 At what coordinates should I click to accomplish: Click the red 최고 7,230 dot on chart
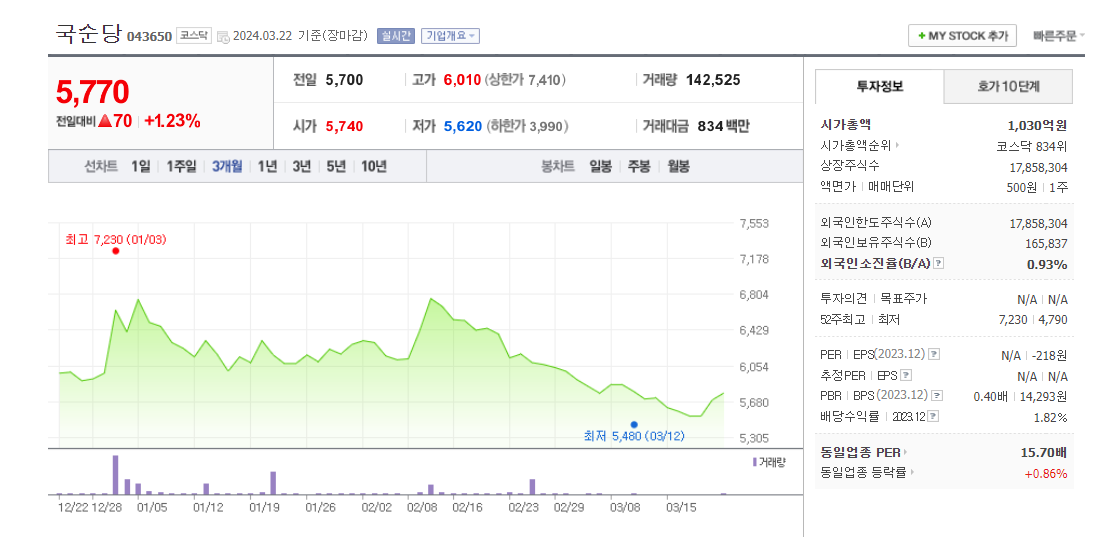(x=116, y=251)
